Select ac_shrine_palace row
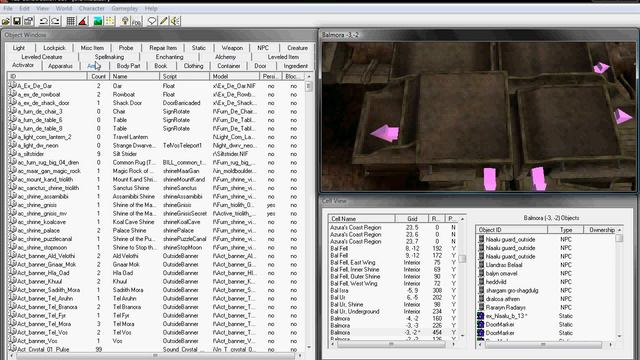The width and height of the screenshot is (640, 360). pos(156,230)
